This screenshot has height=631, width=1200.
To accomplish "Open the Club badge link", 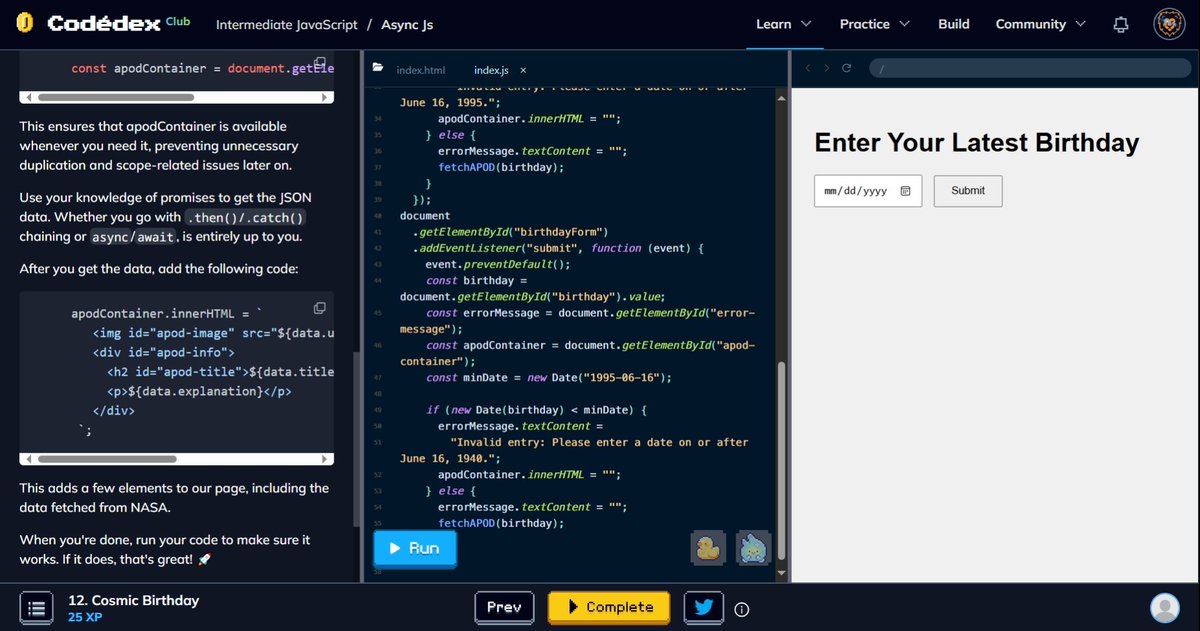I will tap(178, 20).
